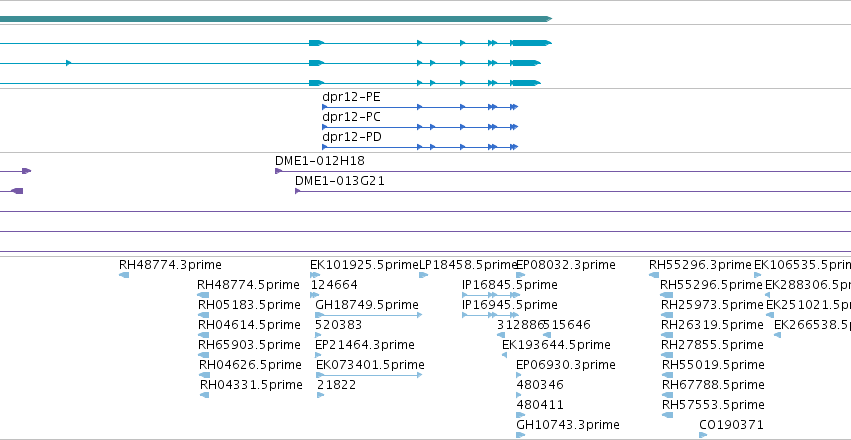Select the EK101925.5prime EST label
Screen dimensions: 851x440
(364, 265)
